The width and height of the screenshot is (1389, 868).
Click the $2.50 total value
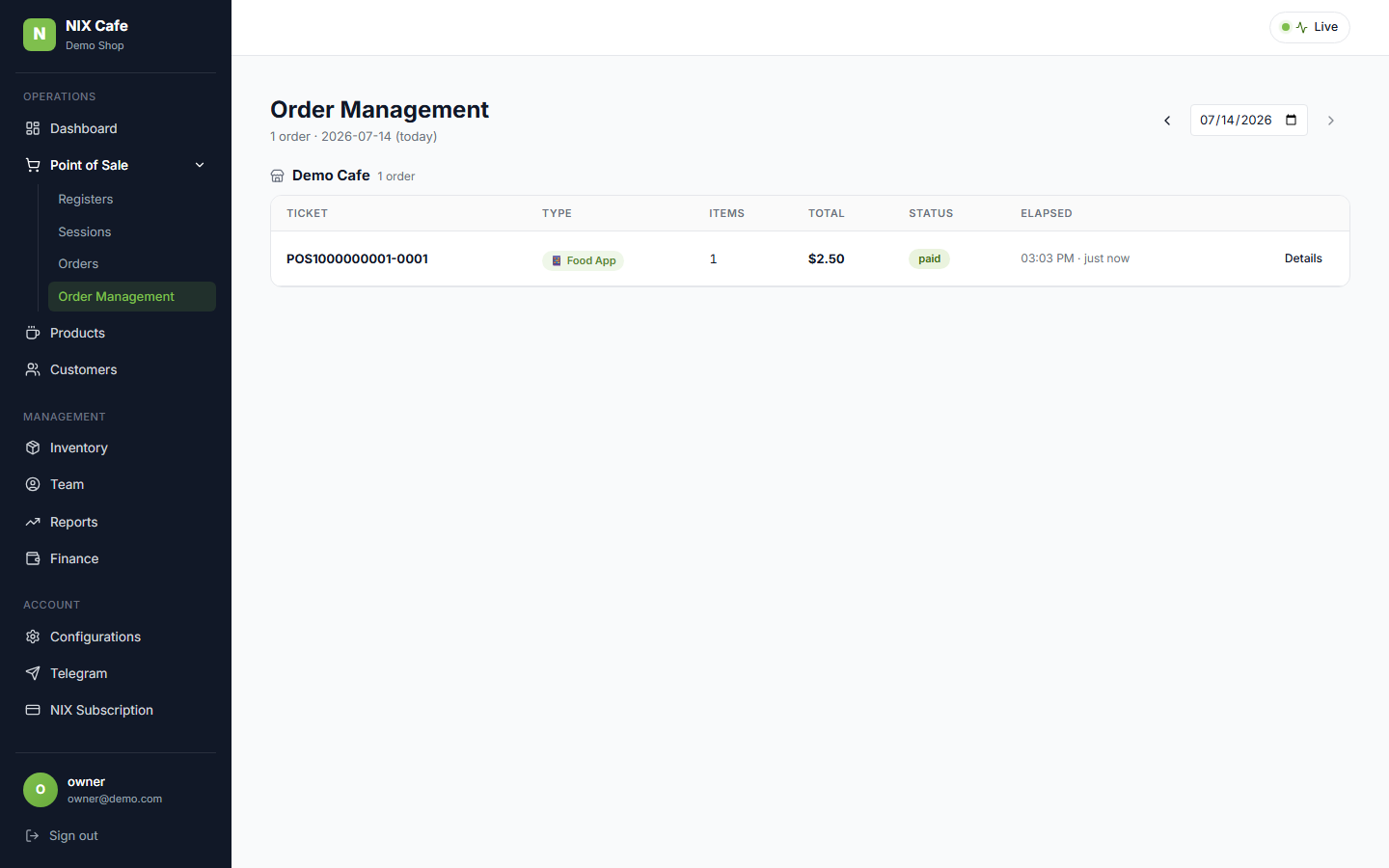point(827,258)
